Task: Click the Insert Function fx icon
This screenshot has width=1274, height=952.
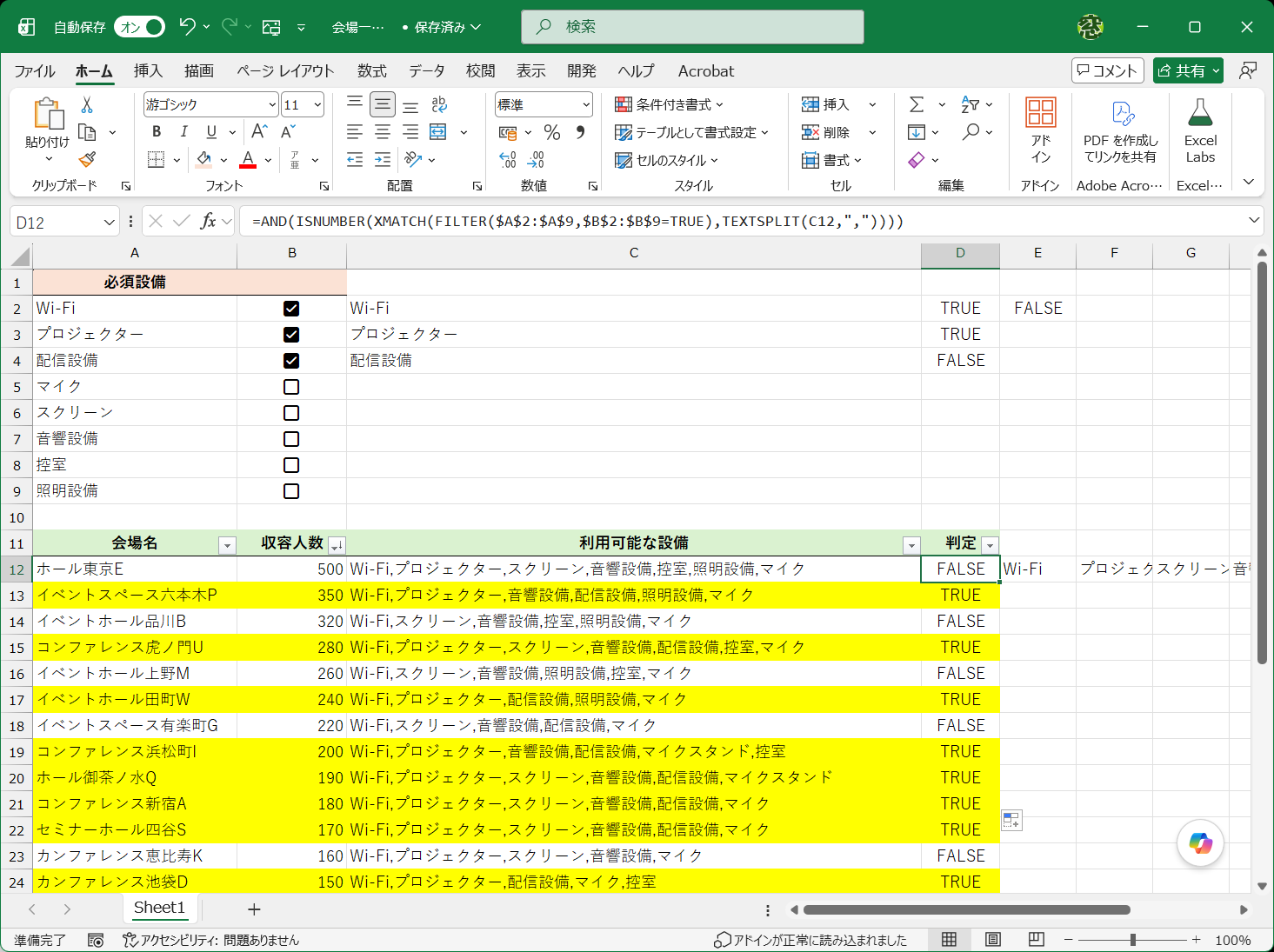Action: point(209,221)
